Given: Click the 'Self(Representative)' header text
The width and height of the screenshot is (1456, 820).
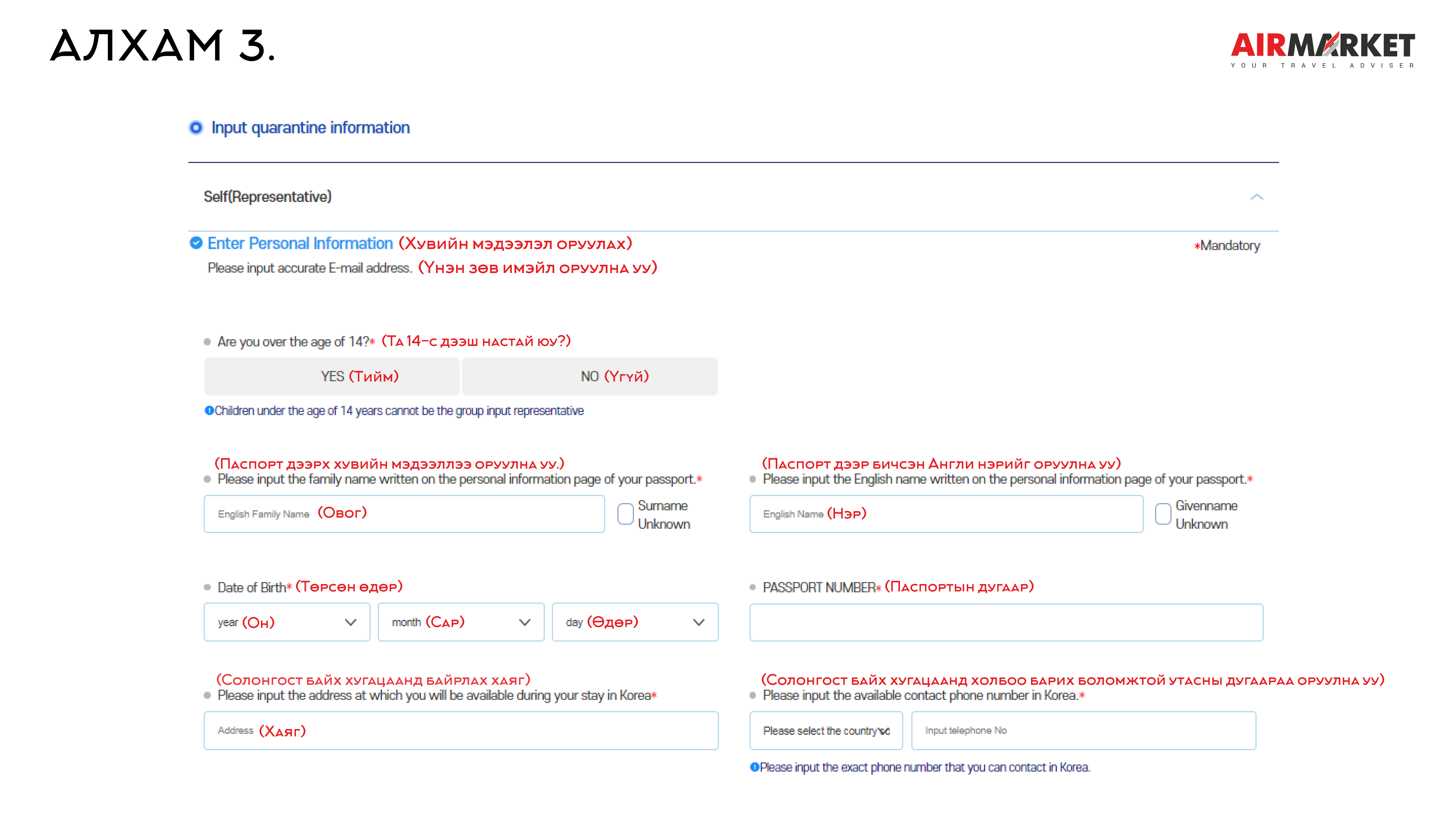Looking at the screenshot, I should pyautogui.click(x=268, y=197).
